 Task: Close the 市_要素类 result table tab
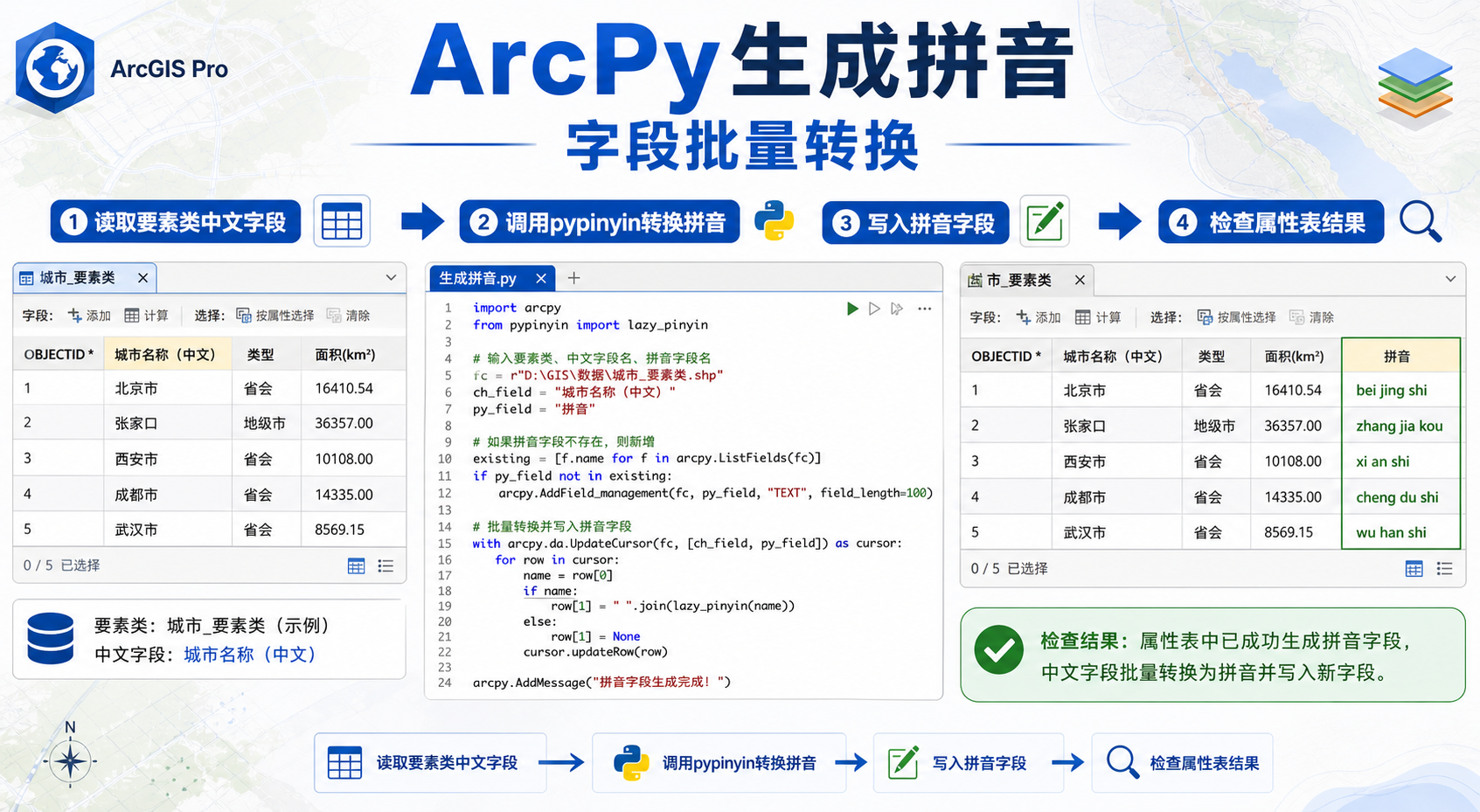pos(1080,280)
